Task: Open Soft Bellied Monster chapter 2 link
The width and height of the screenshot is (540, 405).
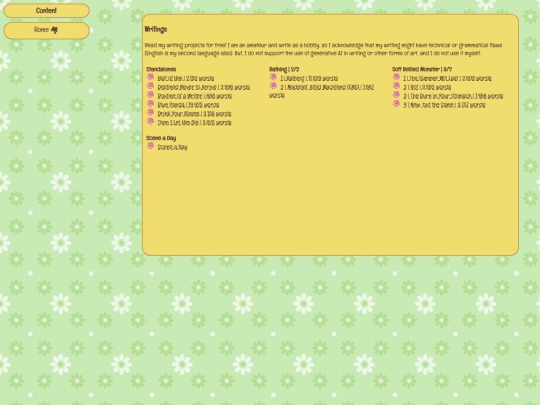Action: coord(427,87)
